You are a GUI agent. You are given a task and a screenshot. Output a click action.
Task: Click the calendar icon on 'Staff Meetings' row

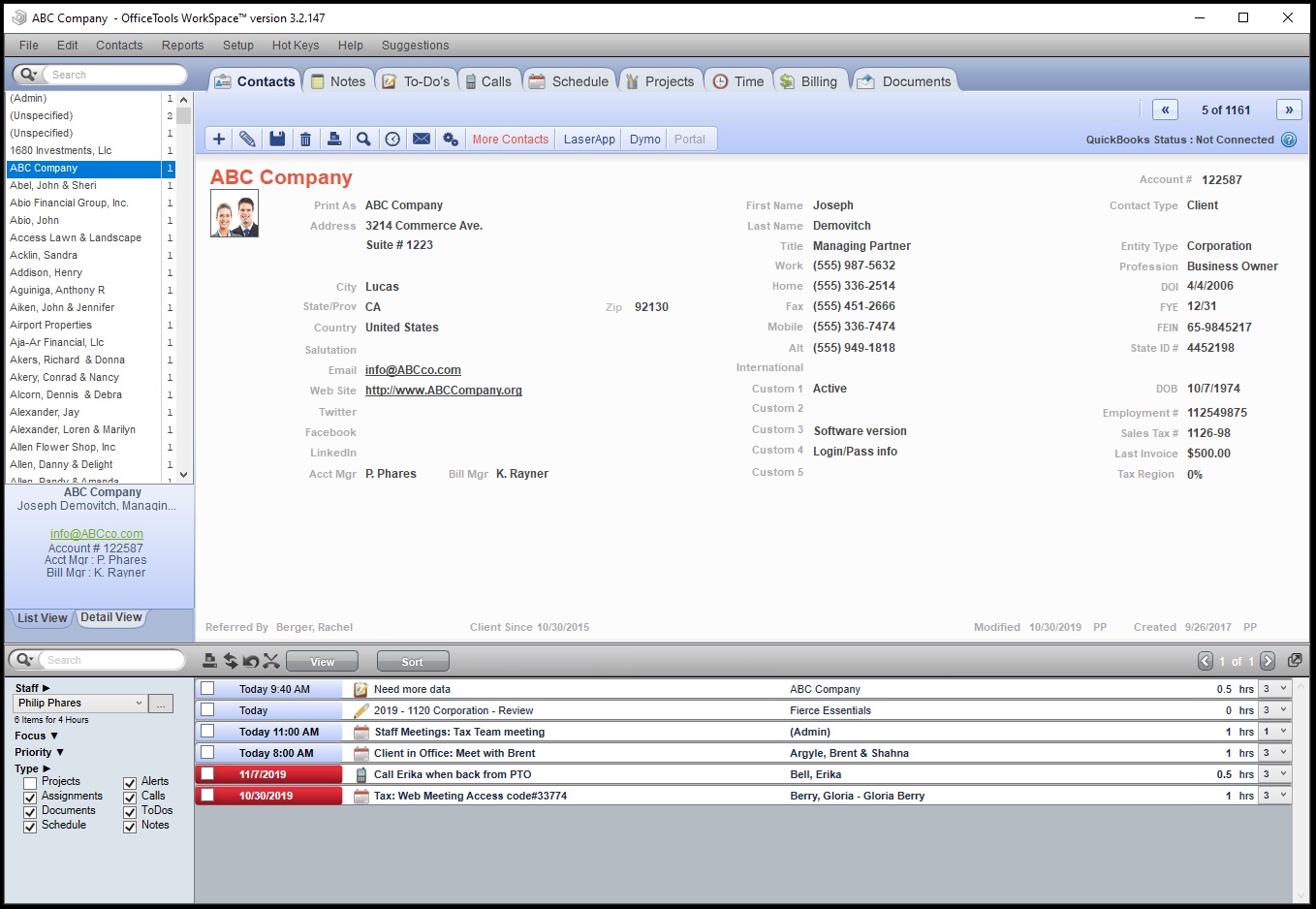click(360, 732)
